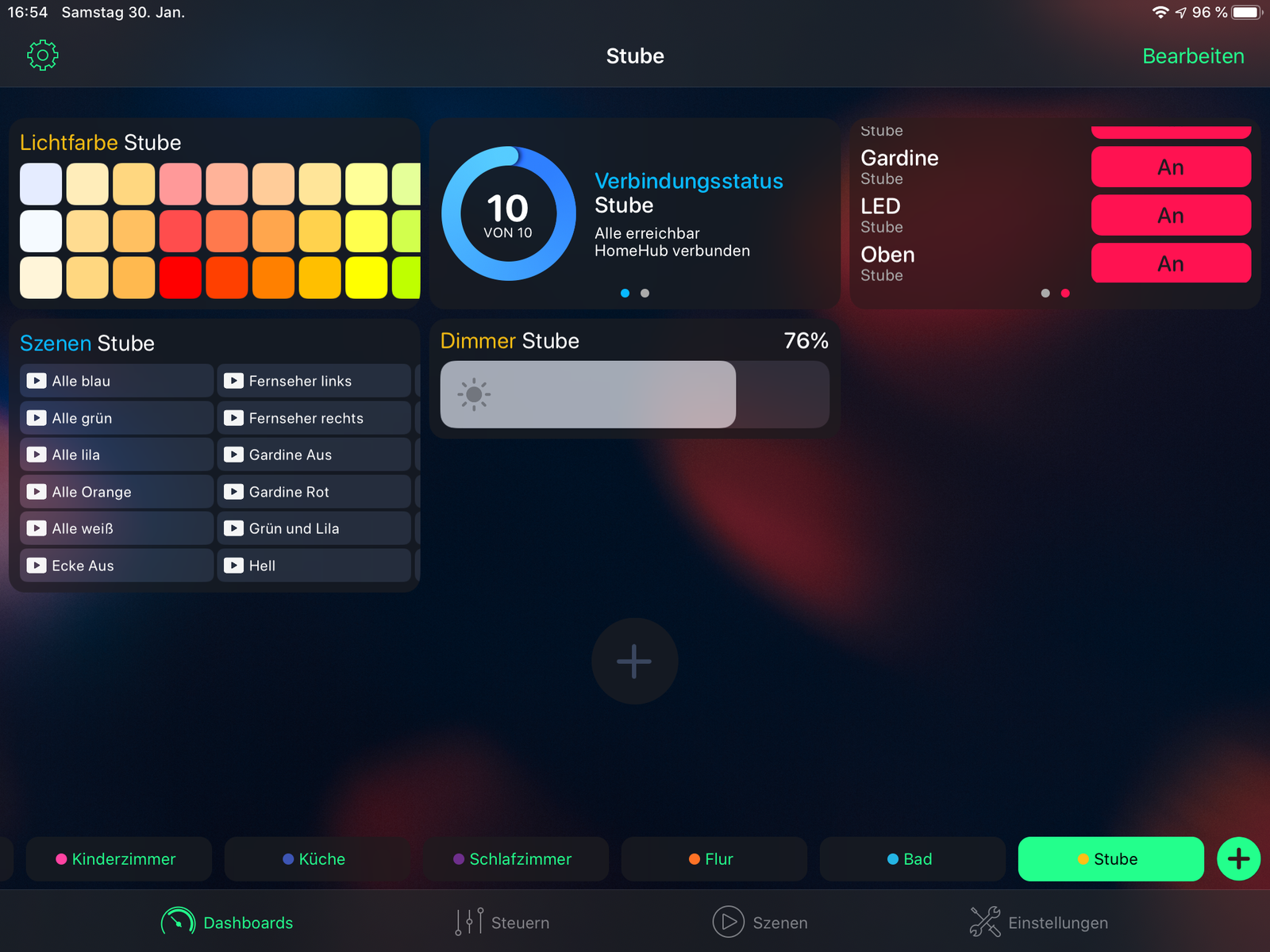Play the Alle blau scene
The width and height of the screenshot is (1270, 952).
117,381
